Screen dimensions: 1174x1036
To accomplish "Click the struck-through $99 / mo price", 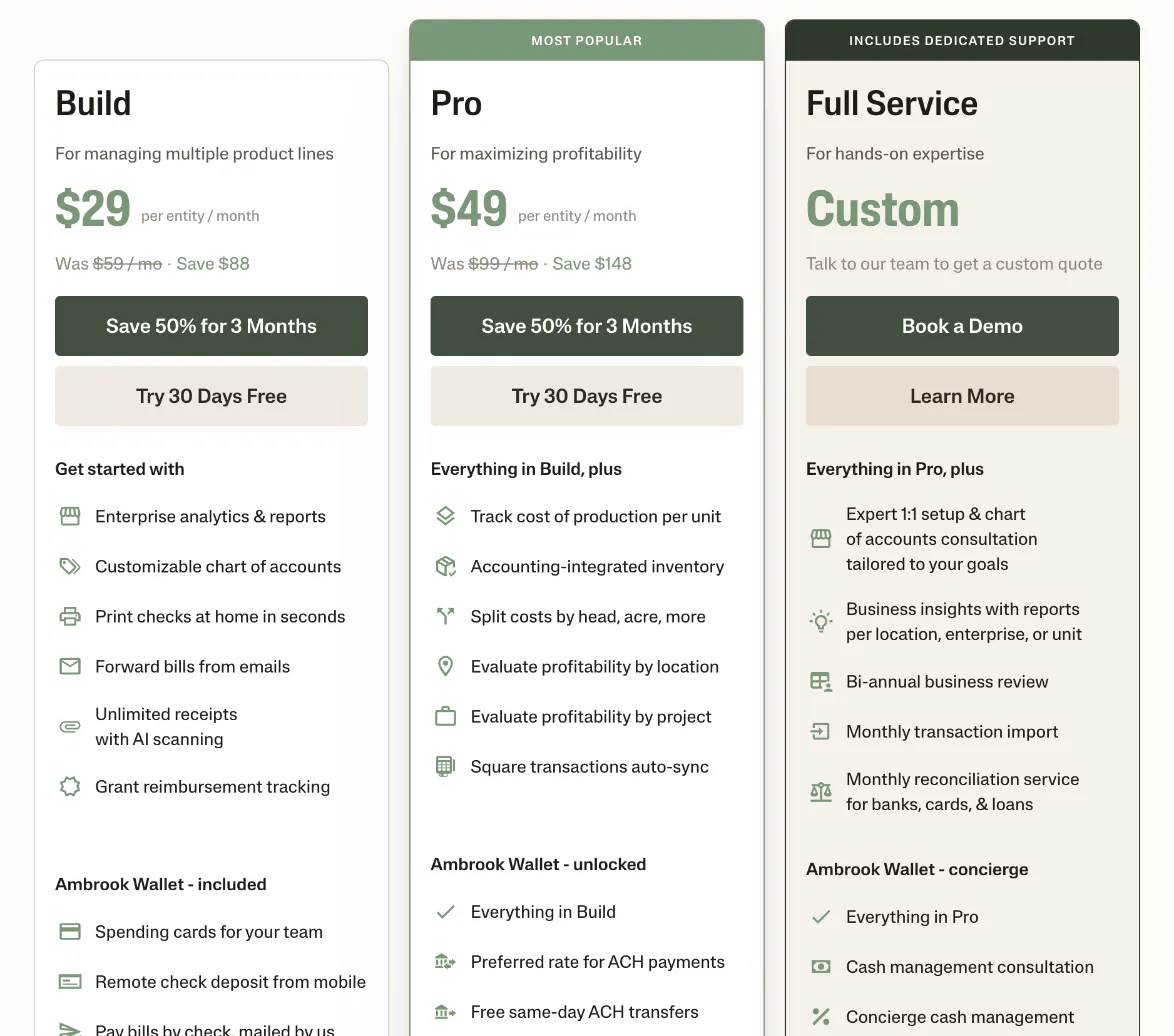I will point(503,263).
